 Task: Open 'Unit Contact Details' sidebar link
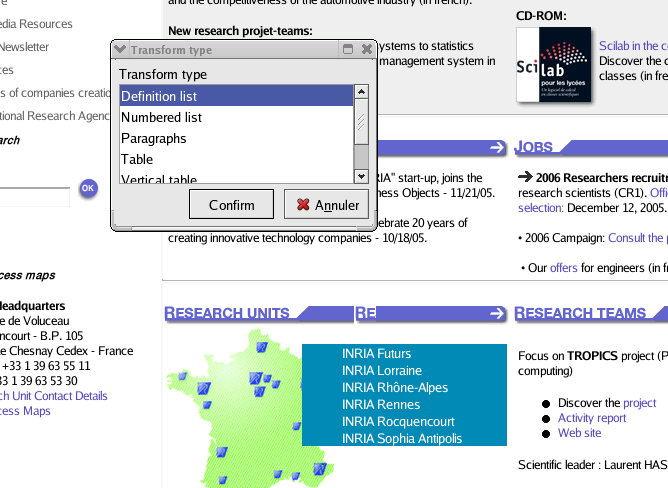tap(60, 396)
